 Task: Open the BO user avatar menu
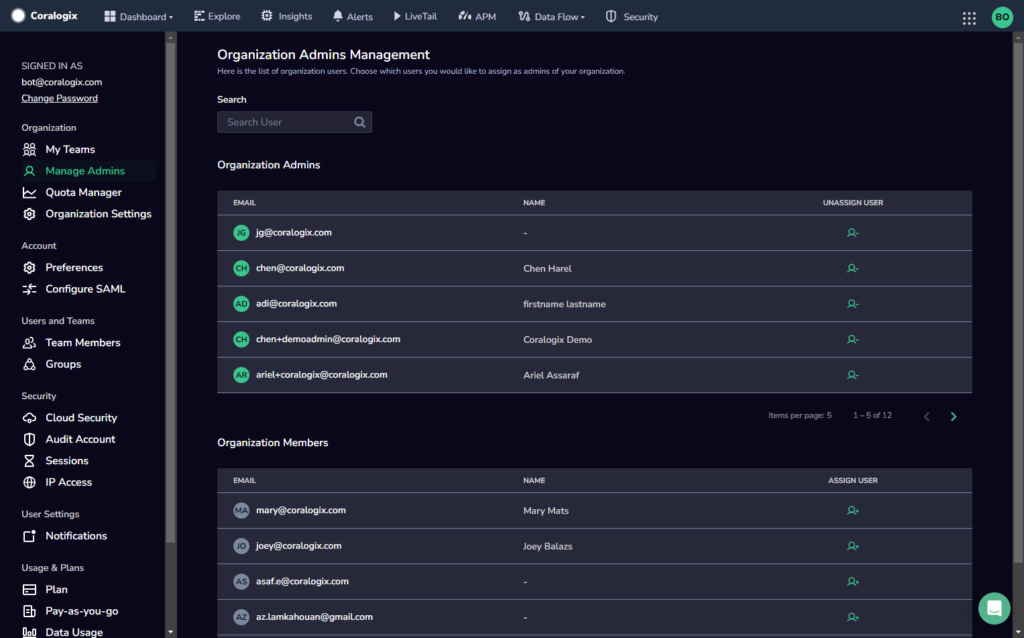click(1002, 17)
